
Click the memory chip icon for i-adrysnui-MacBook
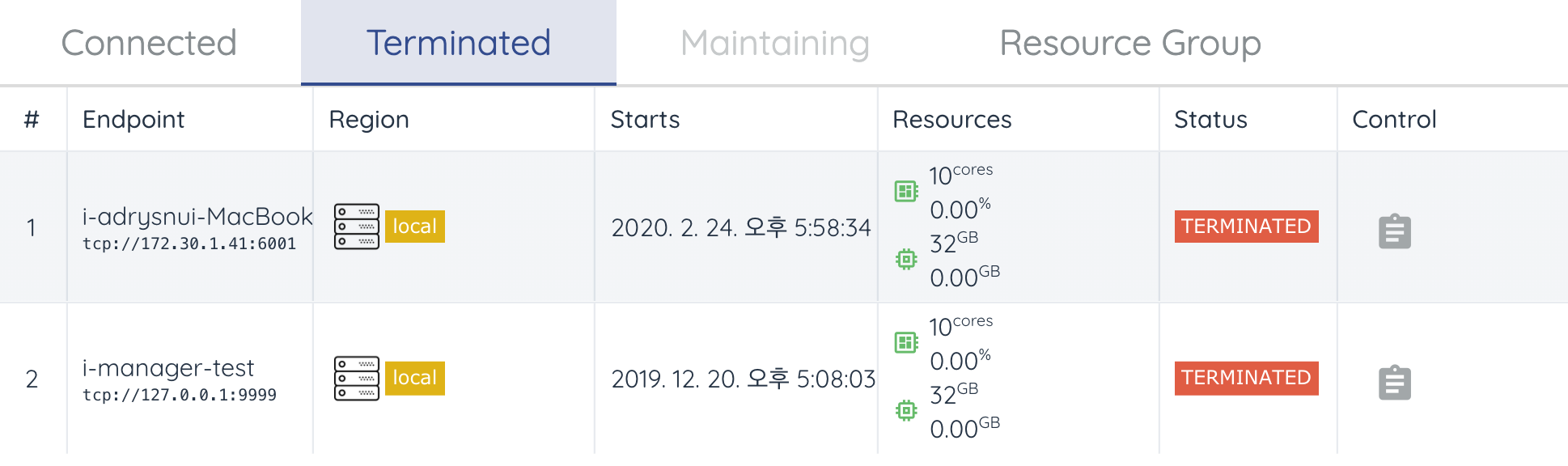coord(906,260)
